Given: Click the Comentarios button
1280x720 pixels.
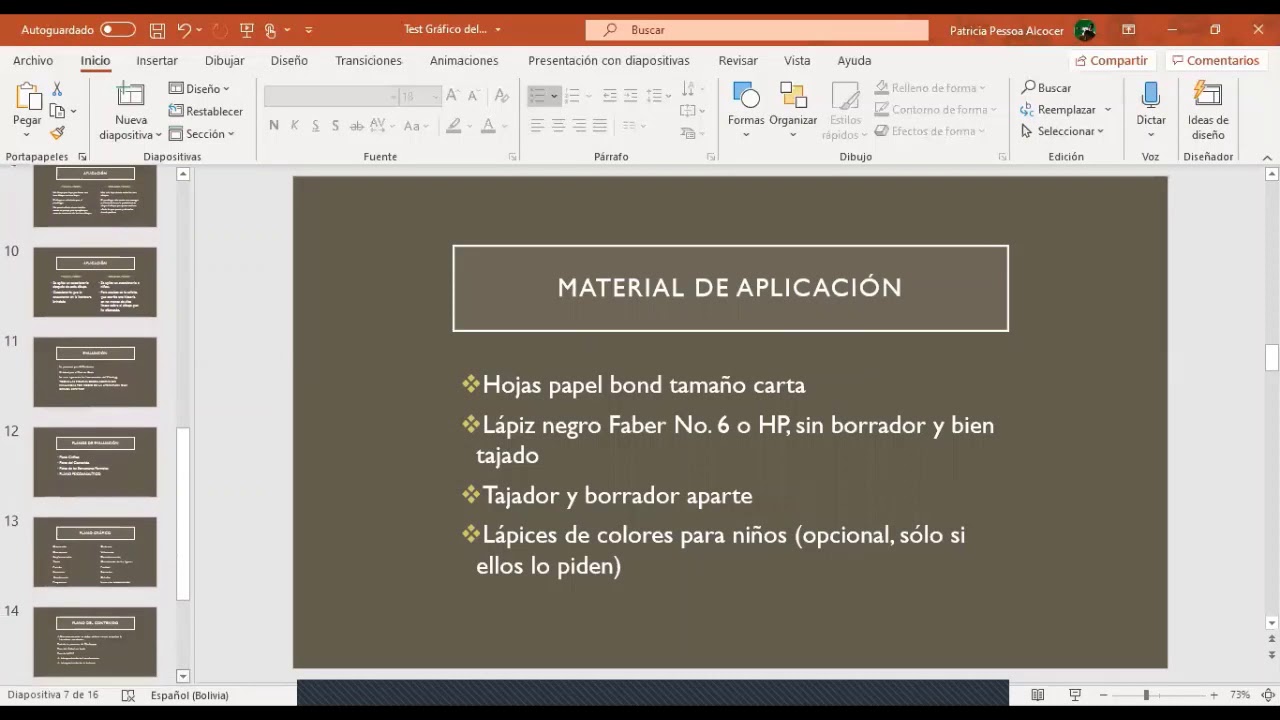Looking at the screenshot, I should (x=1215, y=61).
